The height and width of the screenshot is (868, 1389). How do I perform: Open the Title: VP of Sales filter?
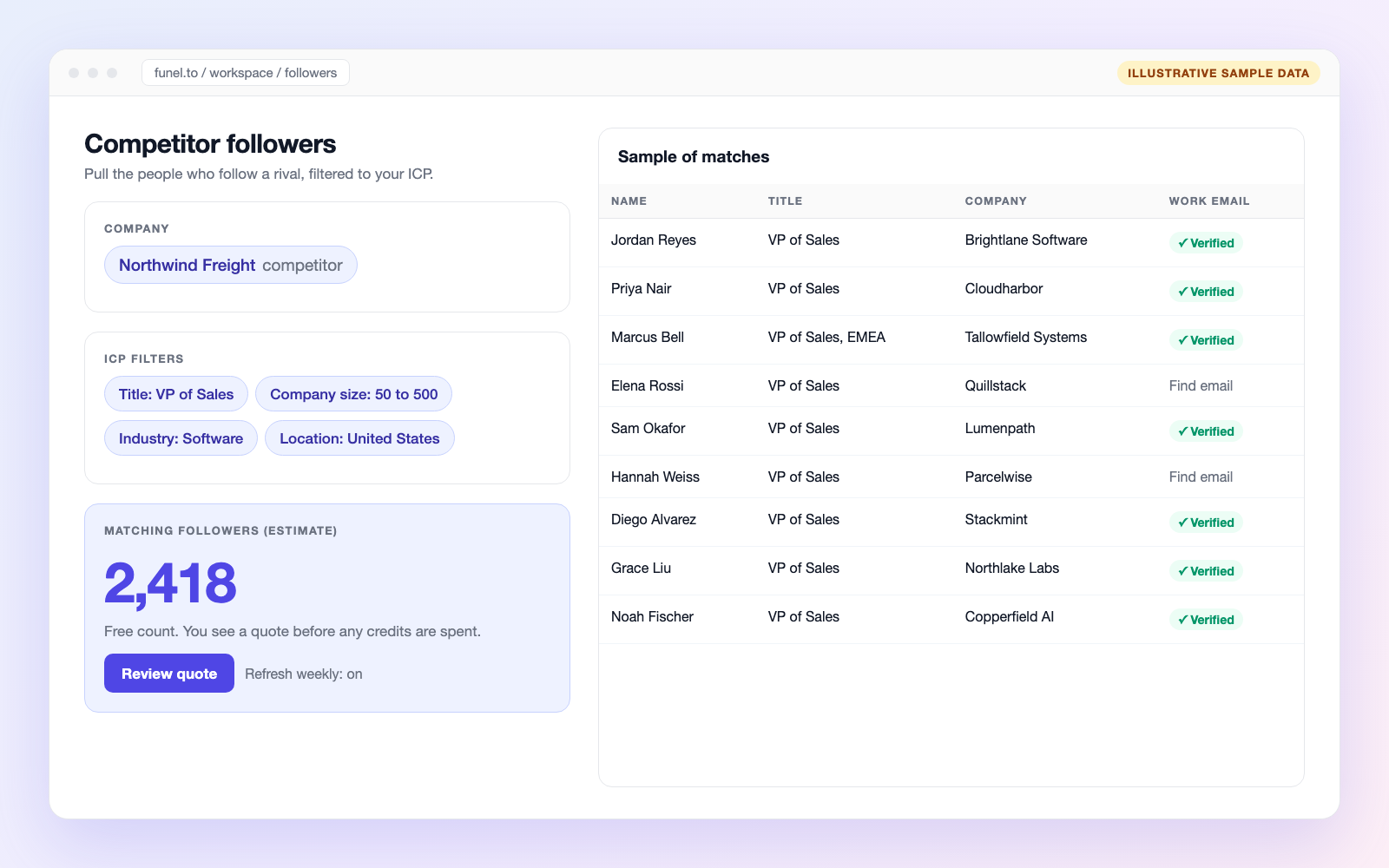coord(176,394)
